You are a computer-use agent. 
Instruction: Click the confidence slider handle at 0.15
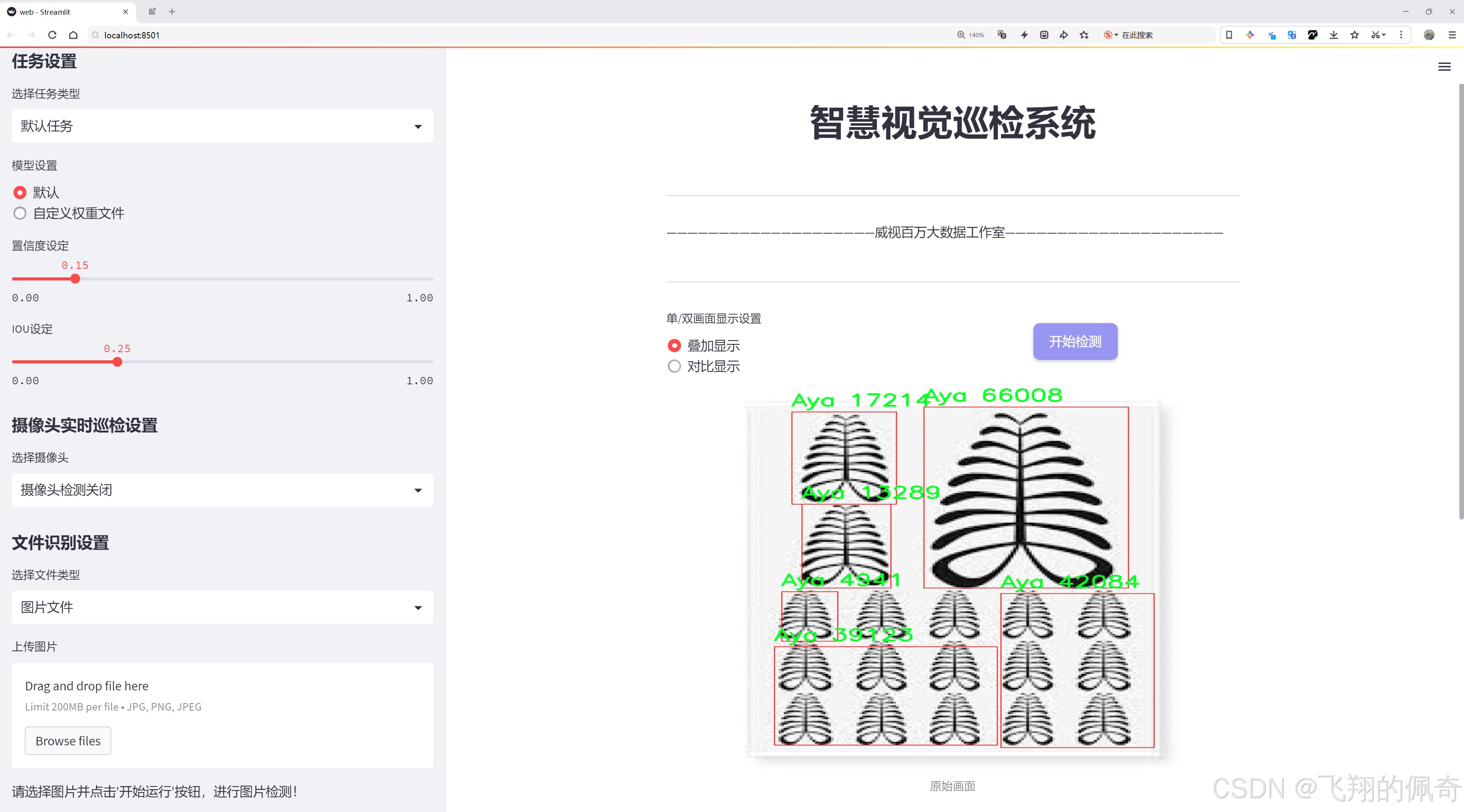click(75, 279)
